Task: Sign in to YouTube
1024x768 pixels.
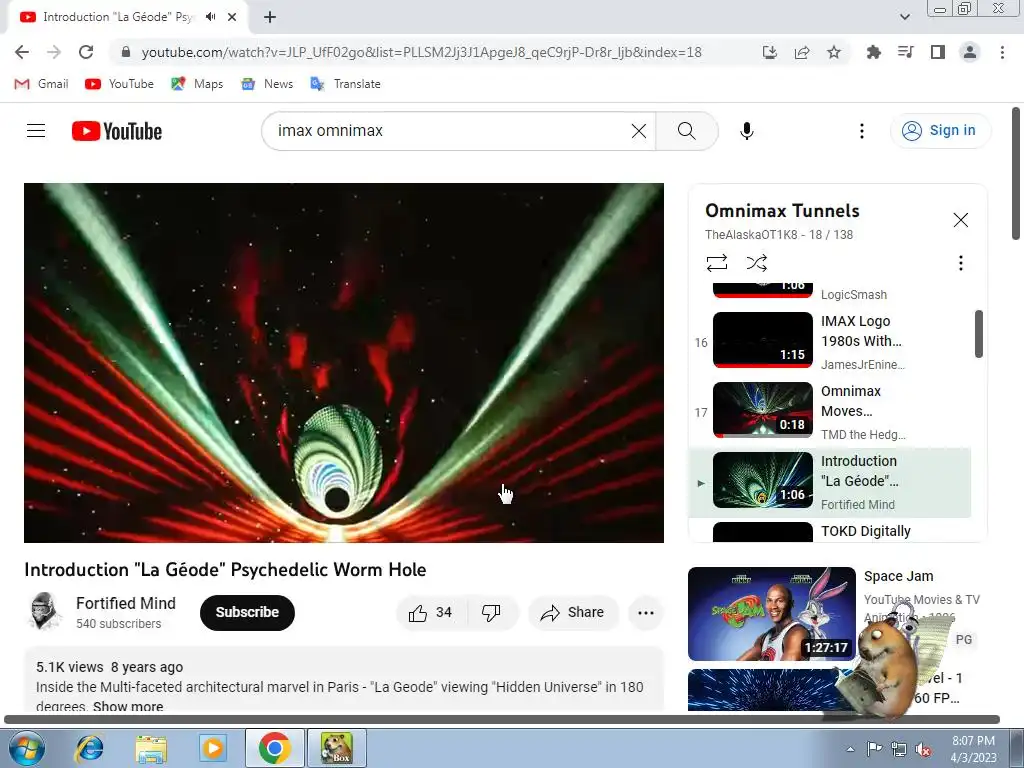Action: point(939,131)
